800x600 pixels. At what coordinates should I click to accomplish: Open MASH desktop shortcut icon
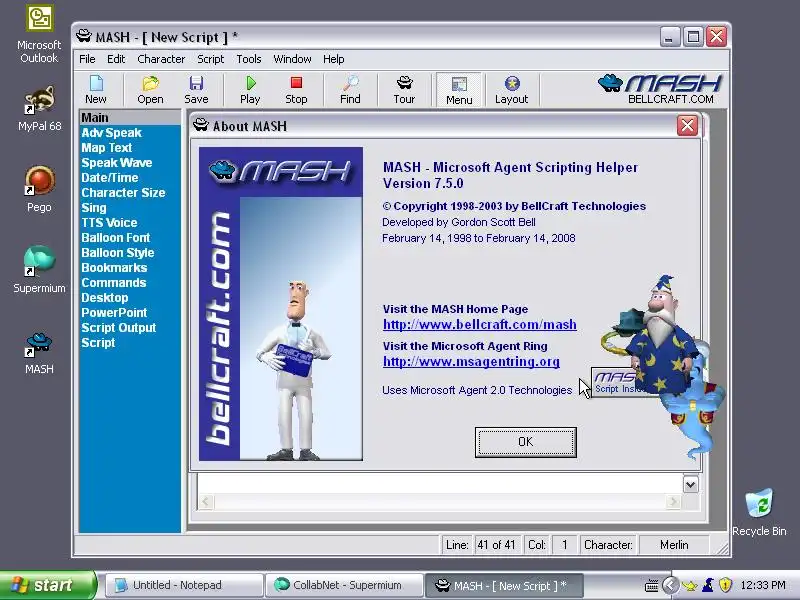click(x=39, y=353)
